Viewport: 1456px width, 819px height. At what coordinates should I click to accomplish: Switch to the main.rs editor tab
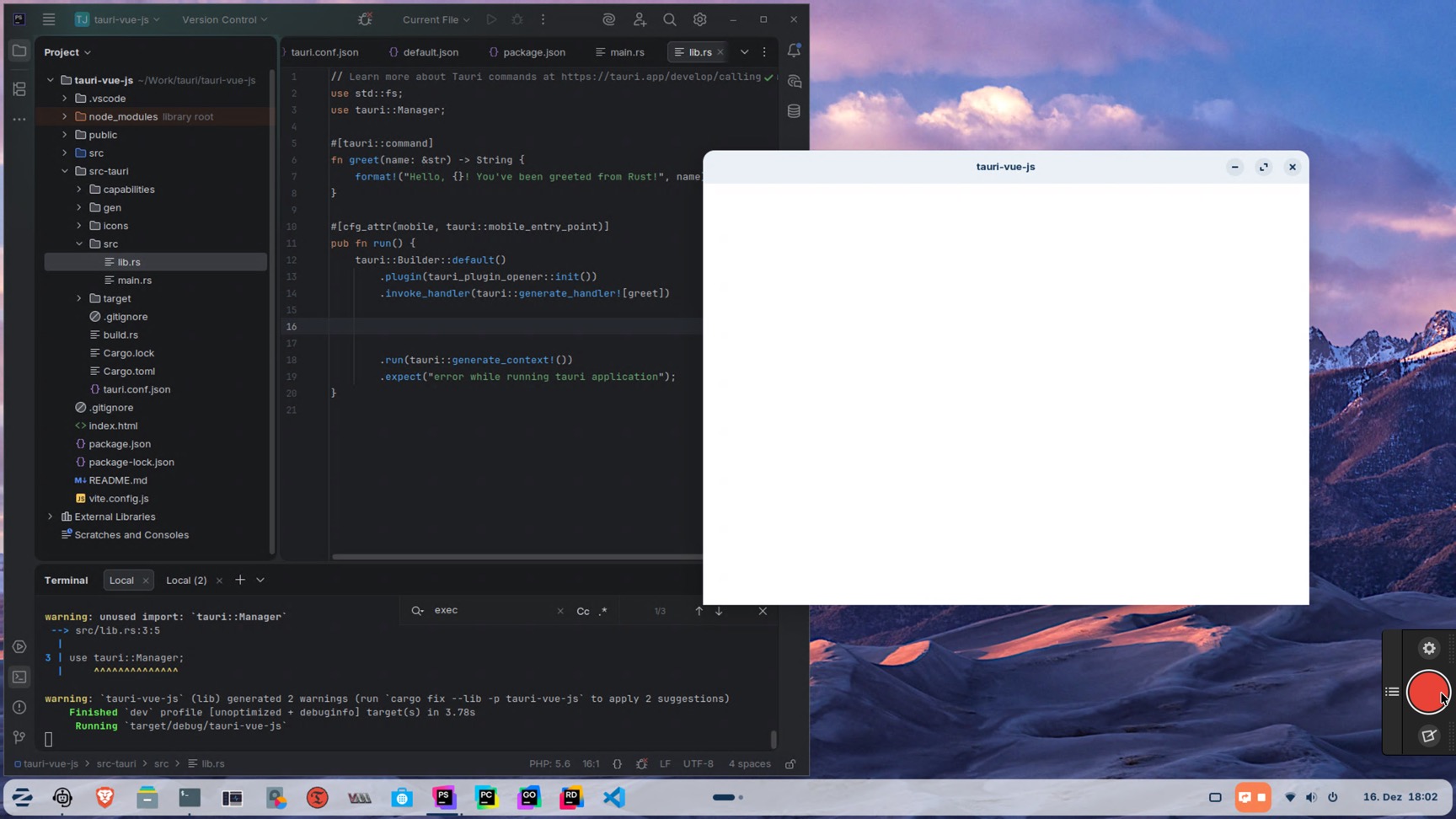(625, 51)
